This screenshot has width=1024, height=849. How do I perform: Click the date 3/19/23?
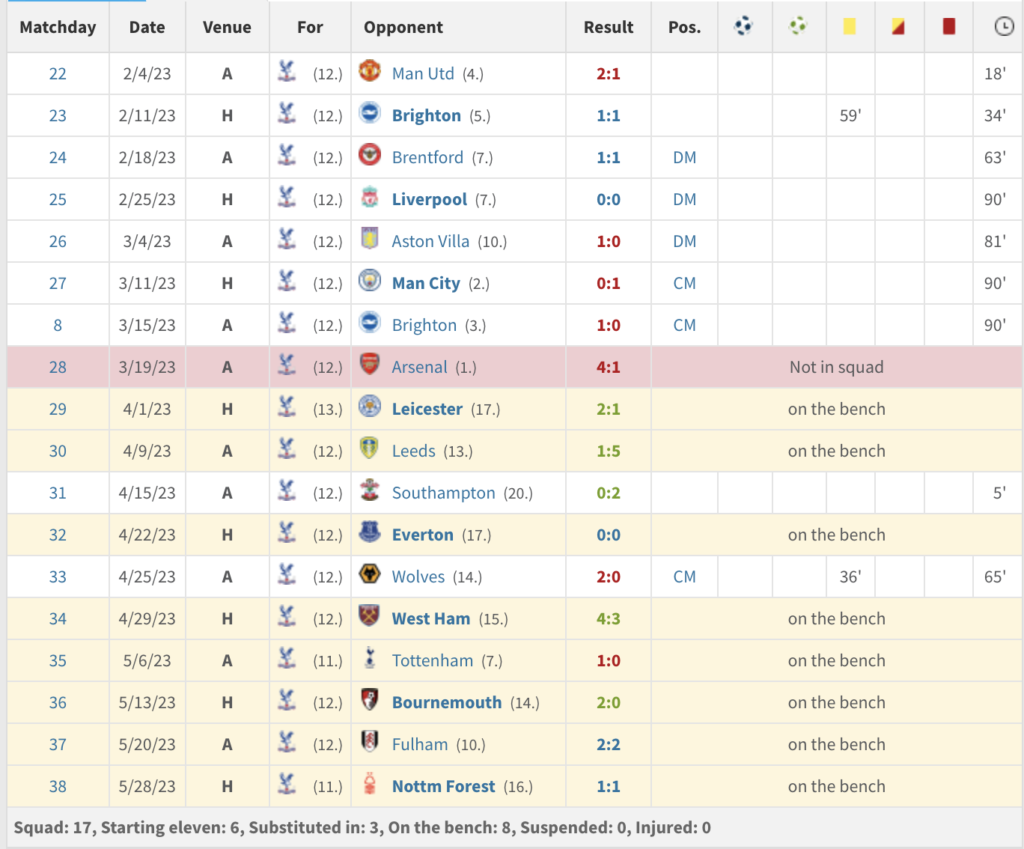coord(147,367)
